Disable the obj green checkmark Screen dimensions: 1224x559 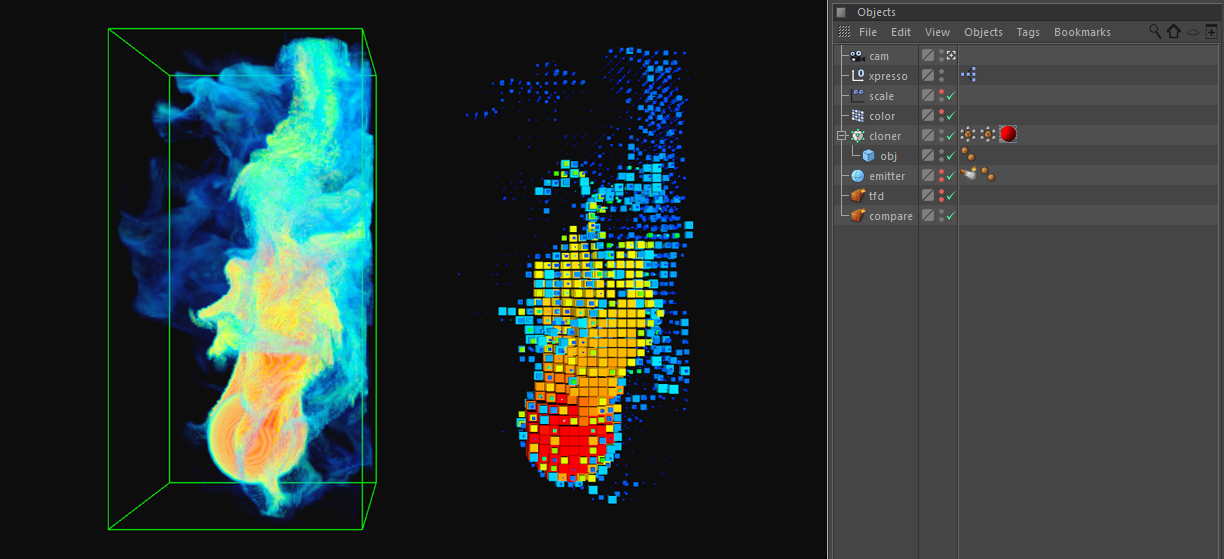tap(951, 156)
